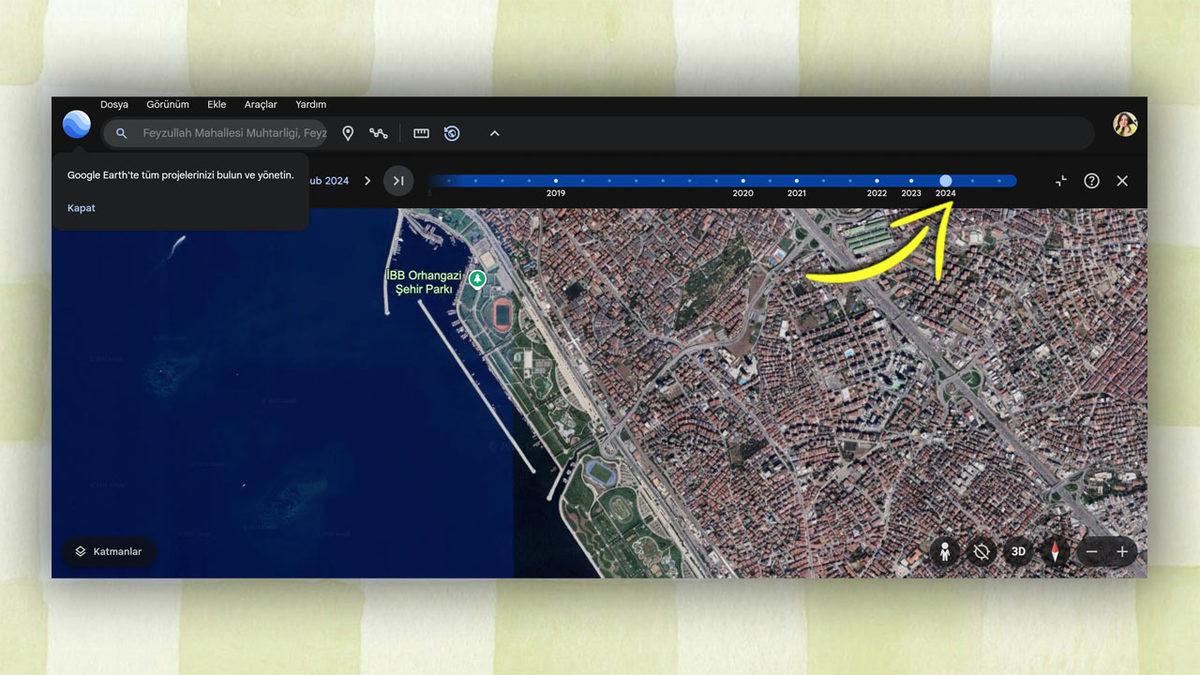
Task: Jump to latest imagery with skip-to-end arrow
Action: pos(399,181)
